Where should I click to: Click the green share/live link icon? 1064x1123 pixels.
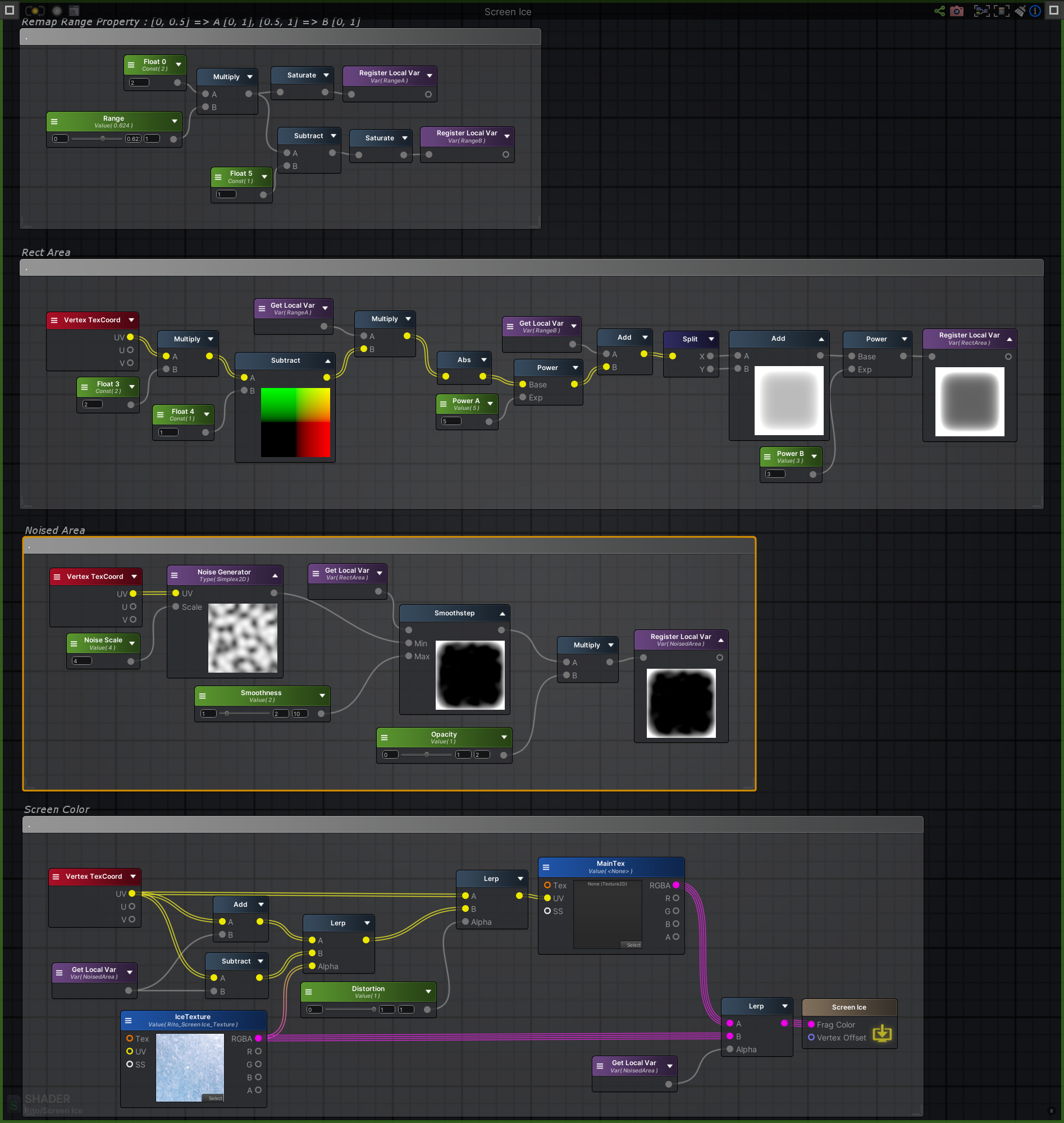coord(939,11)
